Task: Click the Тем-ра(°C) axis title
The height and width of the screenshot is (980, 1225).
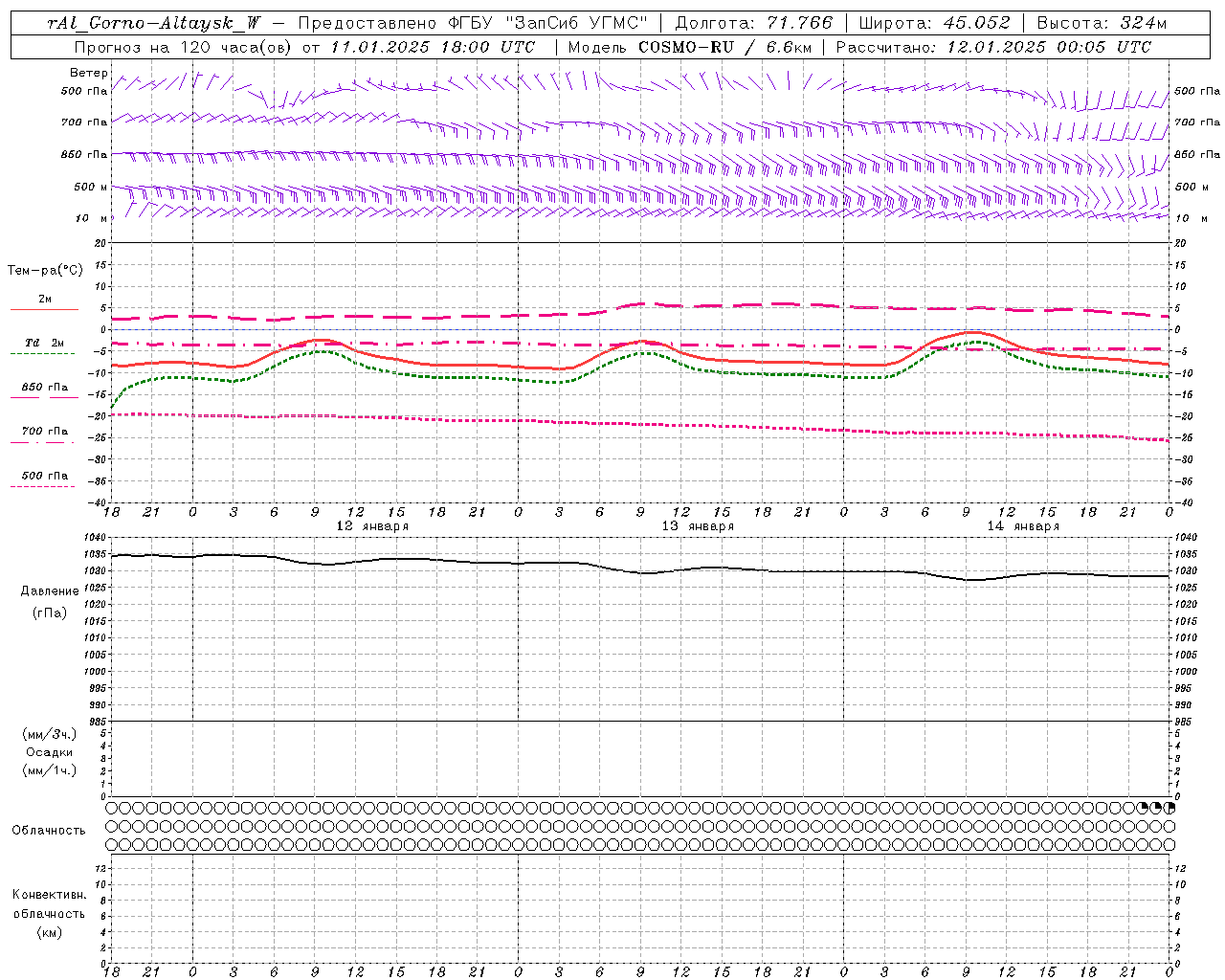Action: point(45,271)
